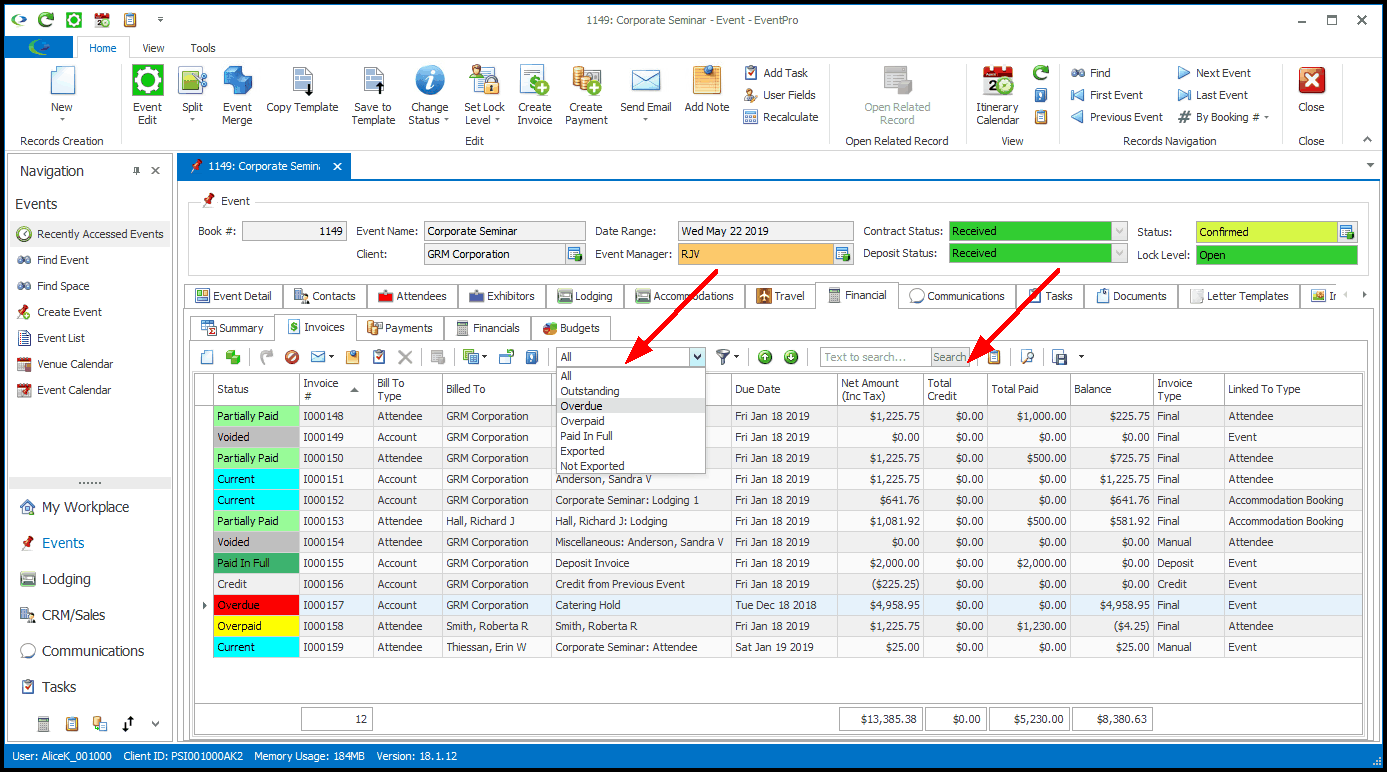Switch to the Budgets tab
The height and width of the screenshot is (772, 1387).
(571, 328)
